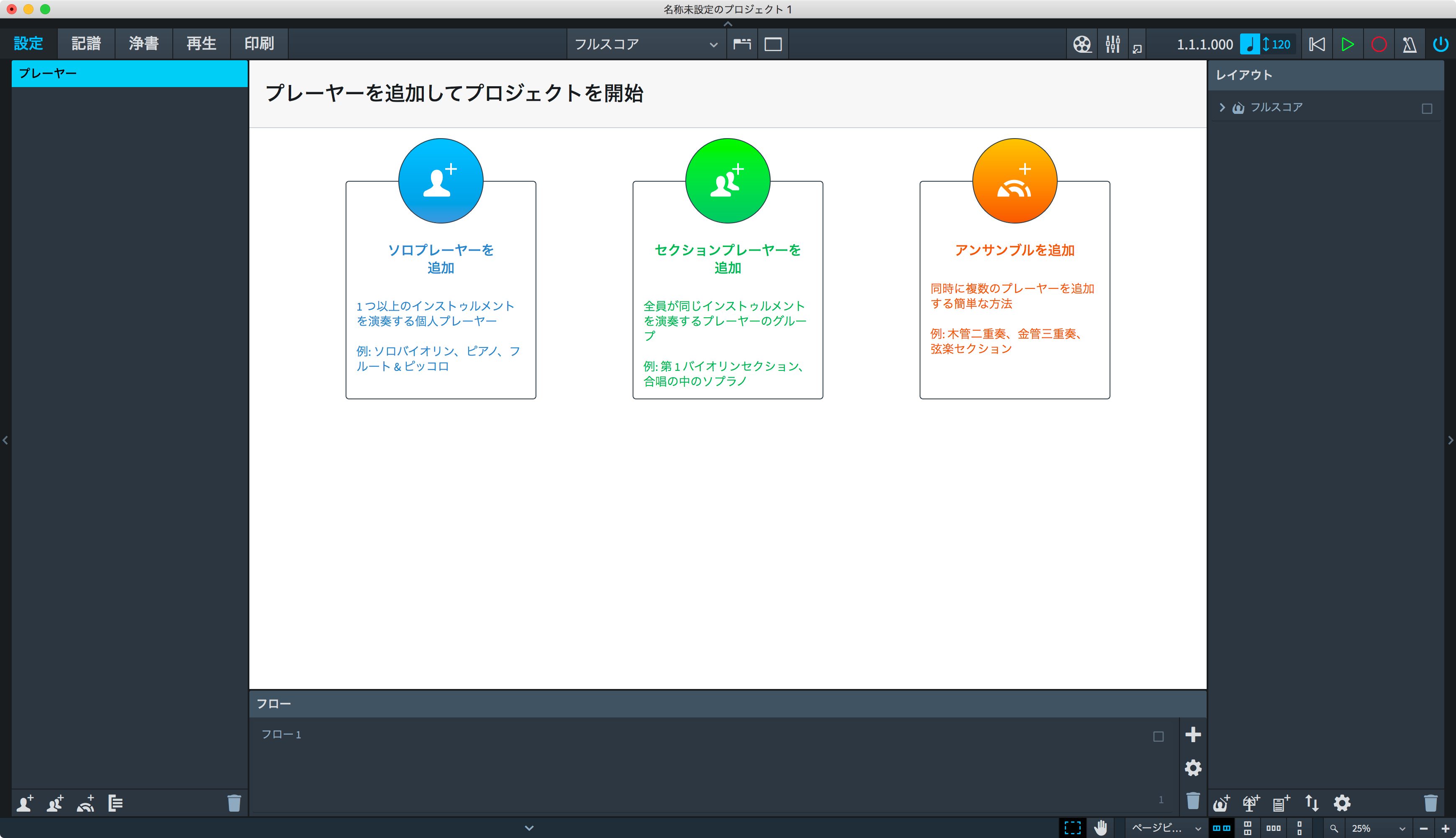Click the セクションプレーヤーを追加 heading

pos(728,259)
